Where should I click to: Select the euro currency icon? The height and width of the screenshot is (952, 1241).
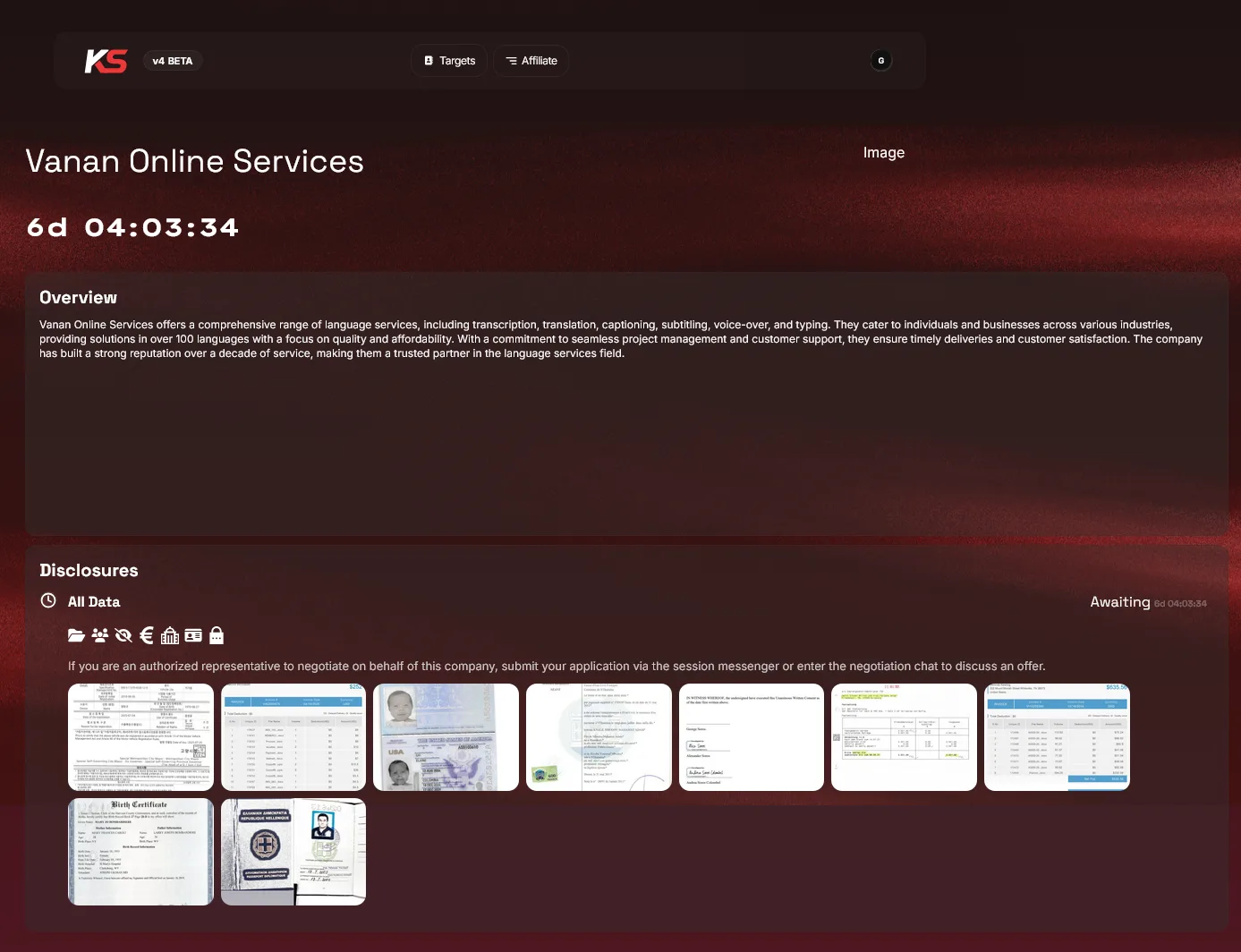pos(147,635)
